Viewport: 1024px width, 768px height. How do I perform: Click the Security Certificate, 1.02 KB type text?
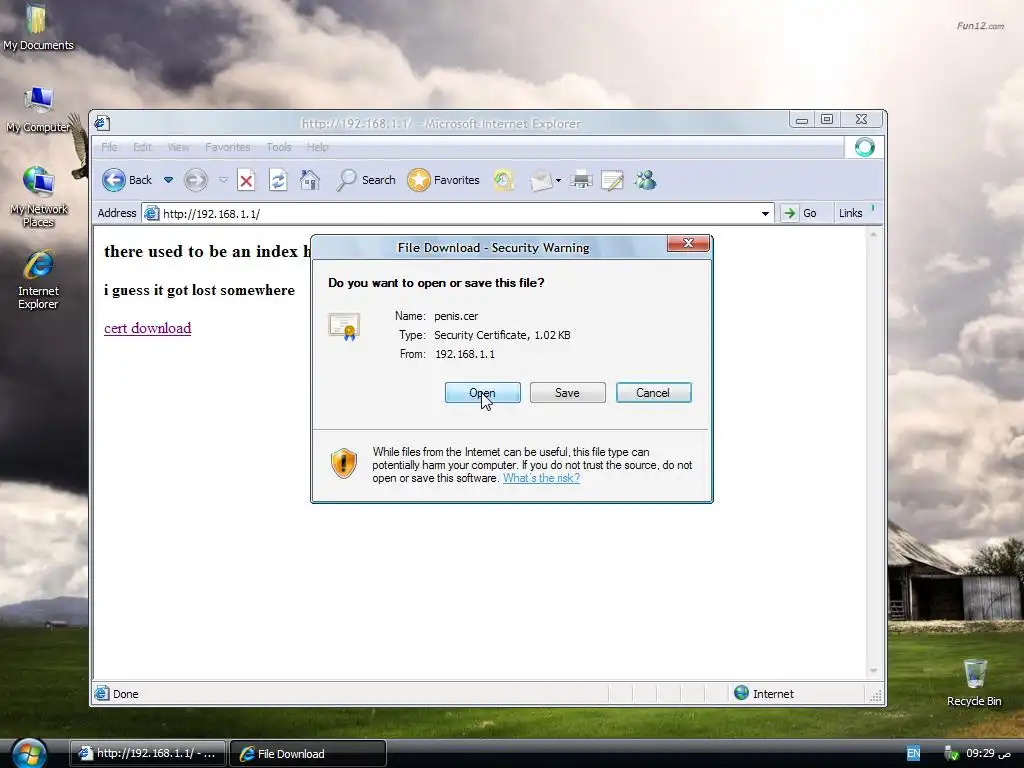[502, 335]
